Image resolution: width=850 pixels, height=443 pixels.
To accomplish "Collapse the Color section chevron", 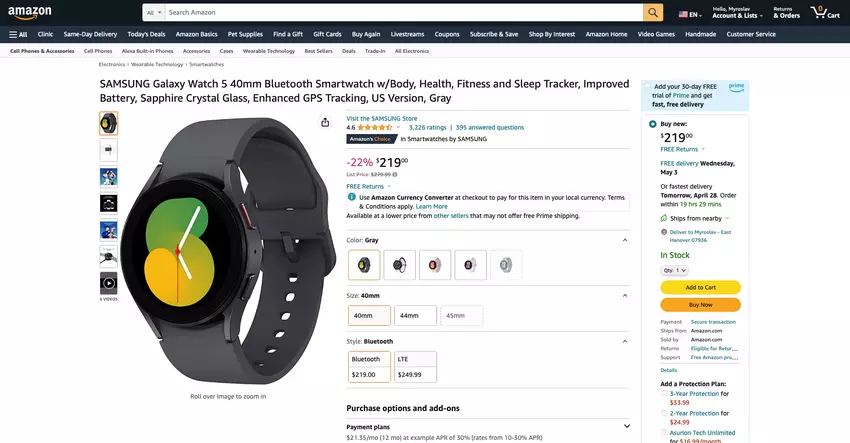I will pos(626,240).
